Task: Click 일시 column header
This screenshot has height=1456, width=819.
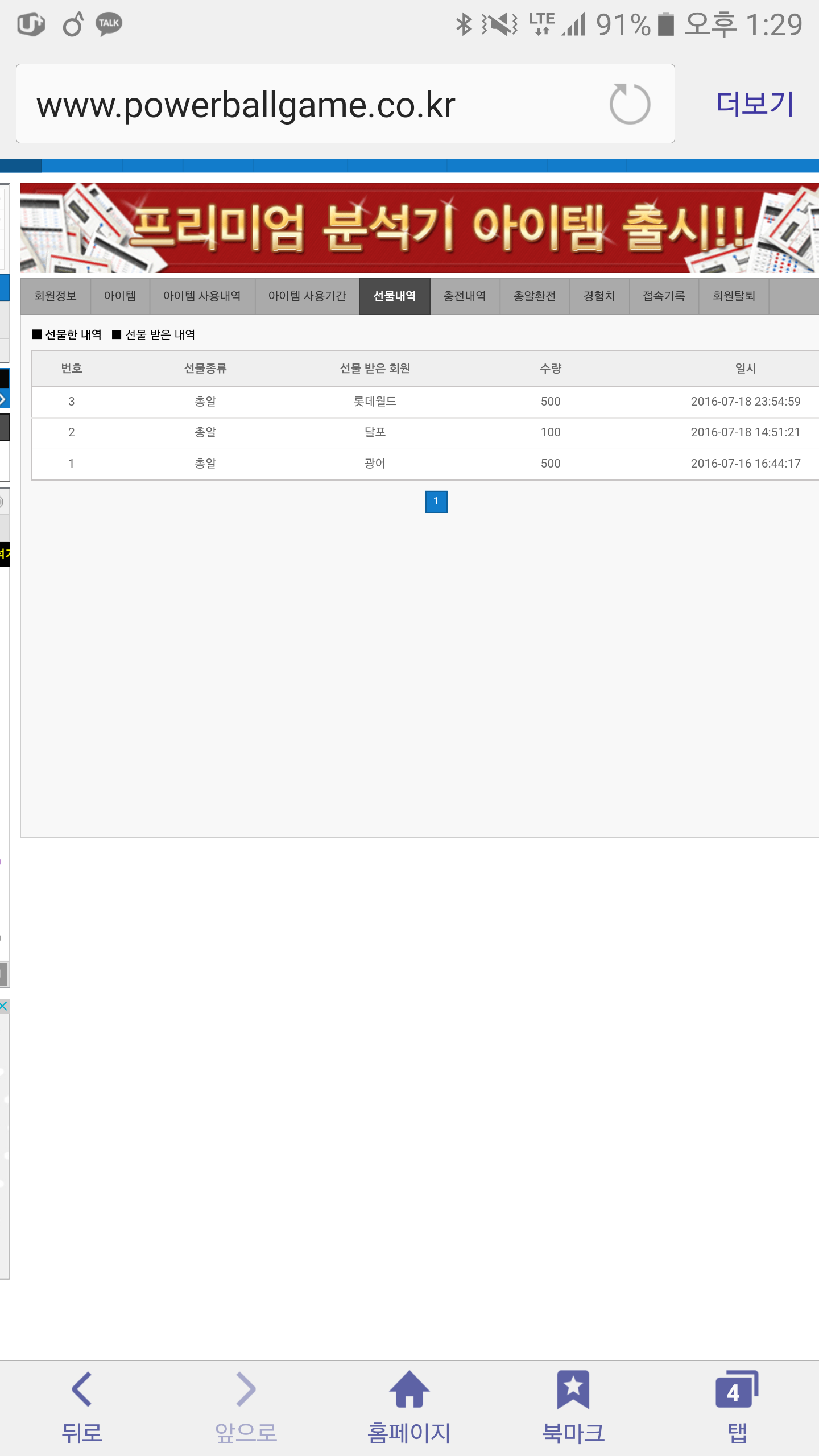Action: 746,369
